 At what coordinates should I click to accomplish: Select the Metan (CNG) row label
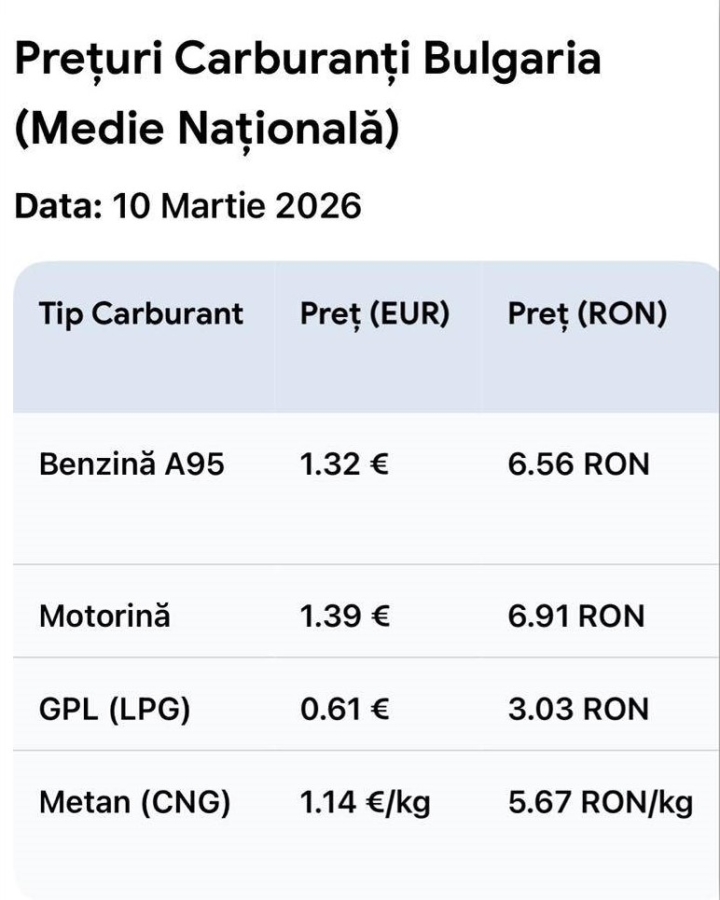(135, 802)
